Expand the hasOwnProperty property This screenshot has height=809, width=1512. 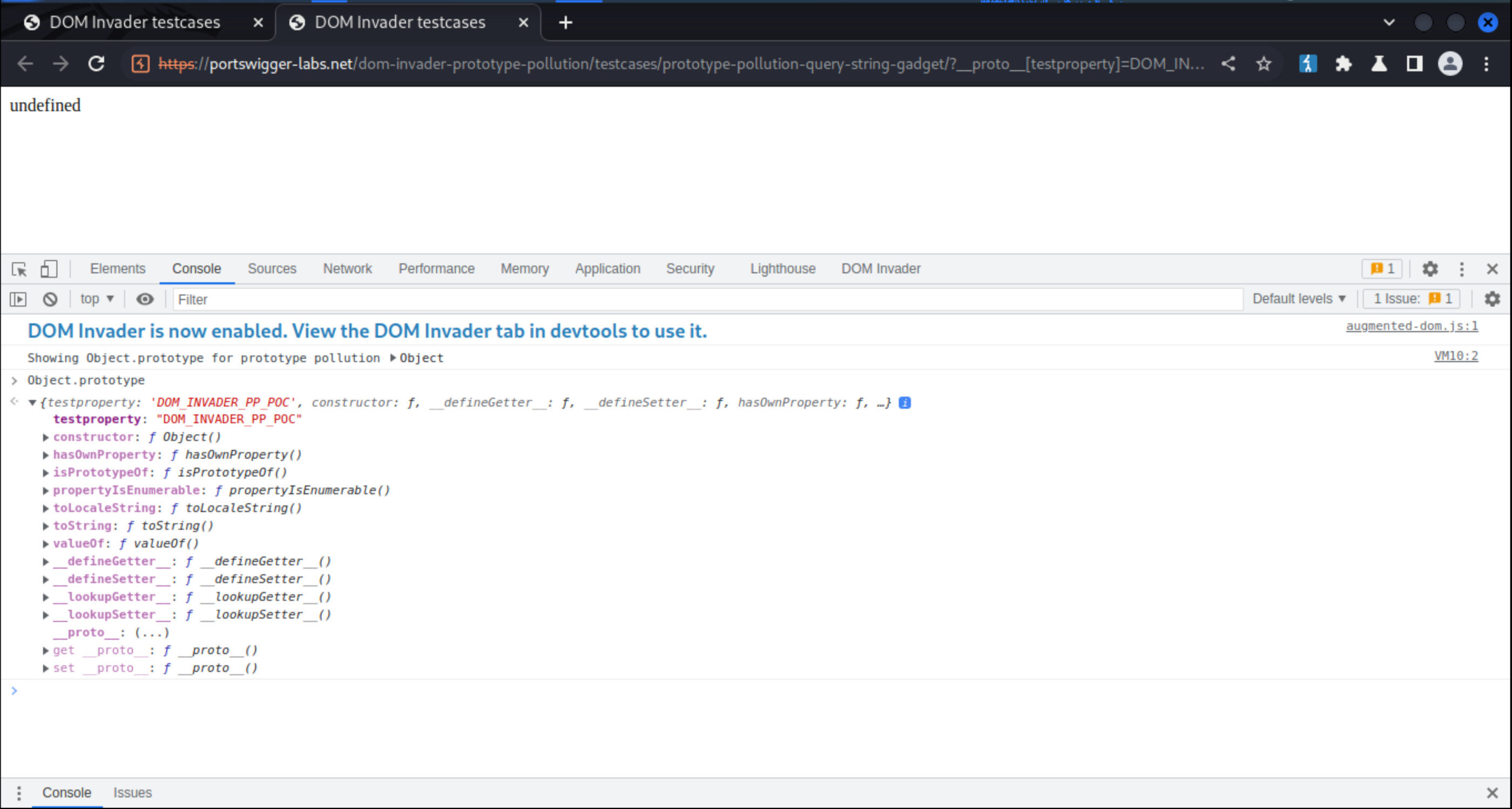45,455
